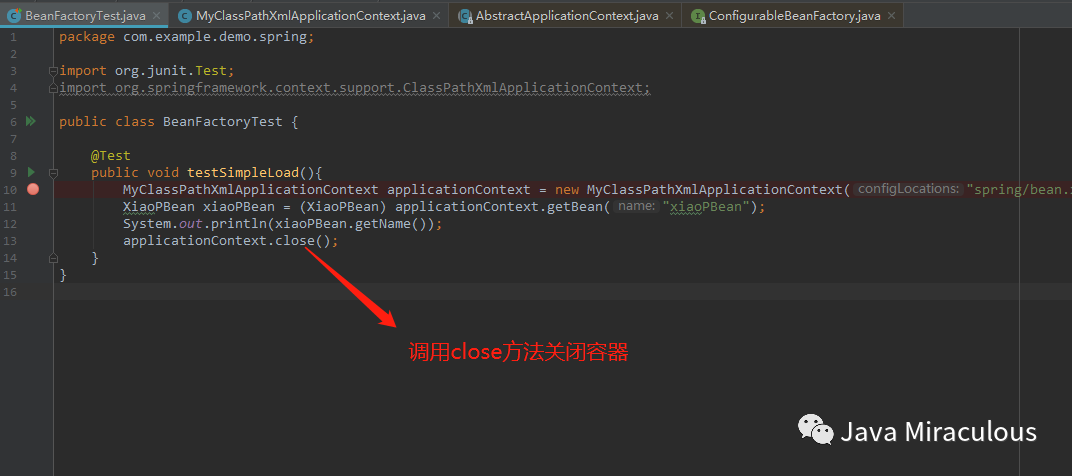This screenshot has width=1072, height=476.
Task: Click the ConfigurableBeanFactory.java tab interface icon
Action: click(697, 15)
